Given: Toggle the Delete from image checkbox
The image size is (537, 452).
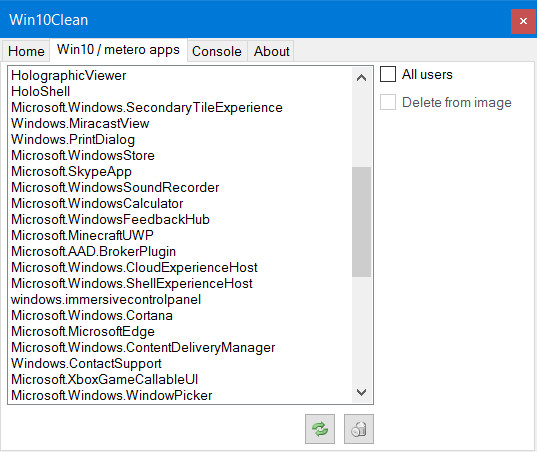Looking at the screenshot, I should pos(388,102).
